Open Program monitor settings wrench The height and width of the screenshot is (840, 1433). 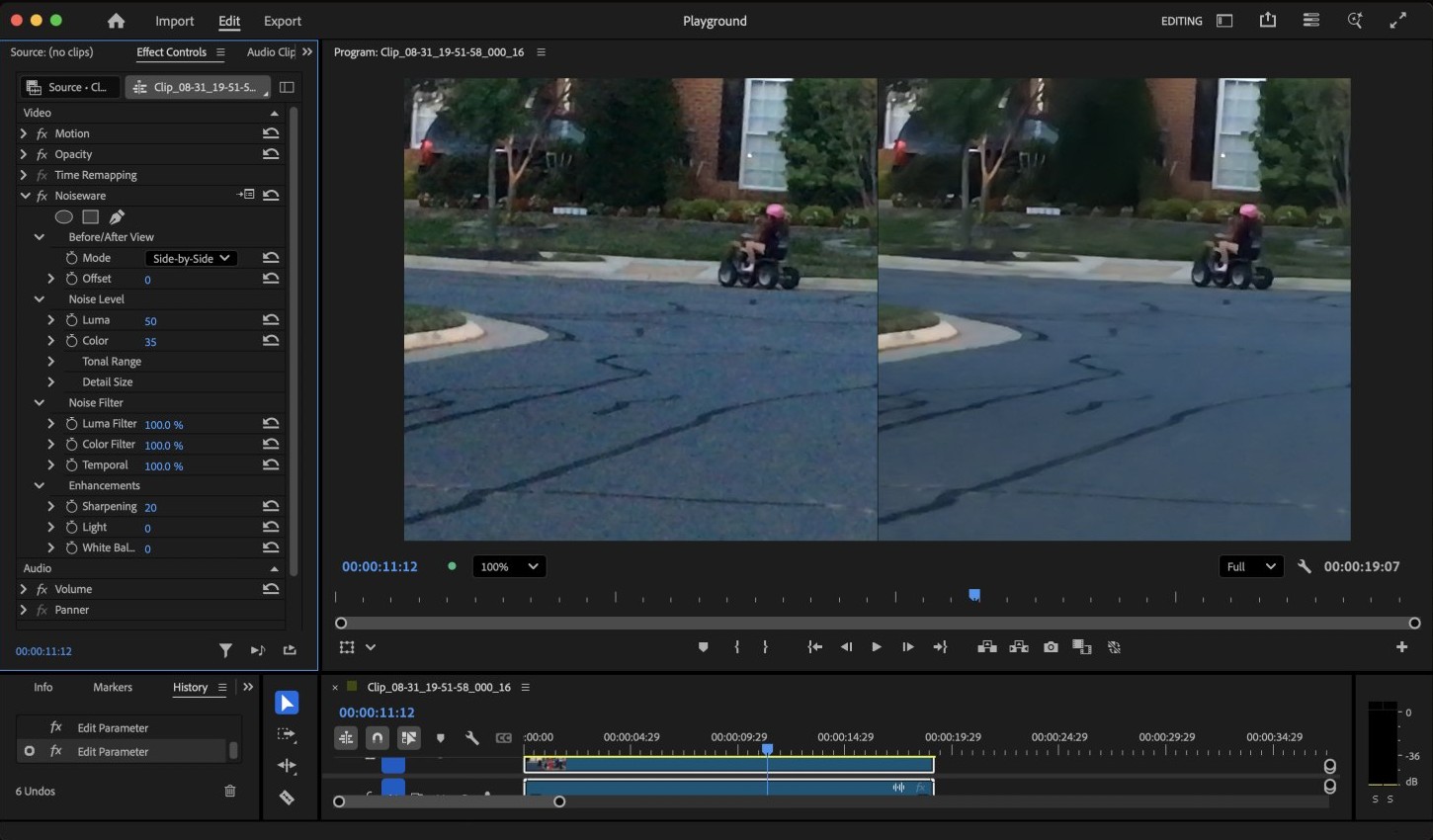tap(1304, 566)
